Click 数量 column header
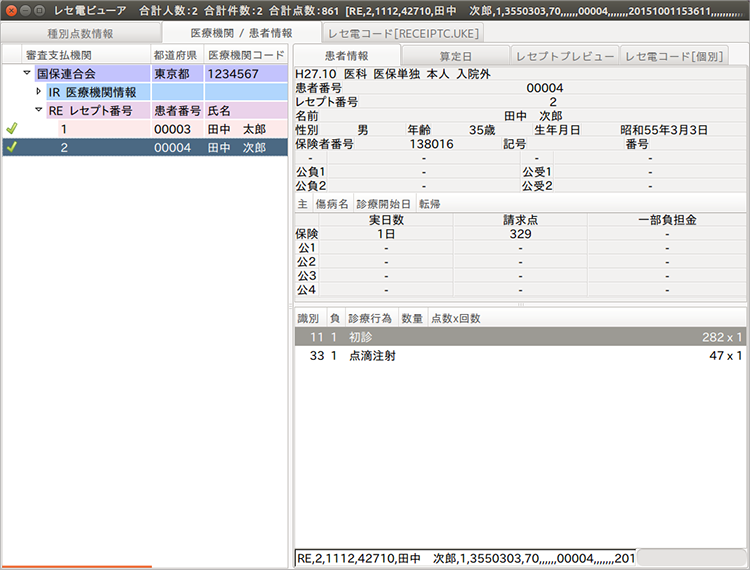This screenshot has height=570, width=750. click(x=412, y=318)
